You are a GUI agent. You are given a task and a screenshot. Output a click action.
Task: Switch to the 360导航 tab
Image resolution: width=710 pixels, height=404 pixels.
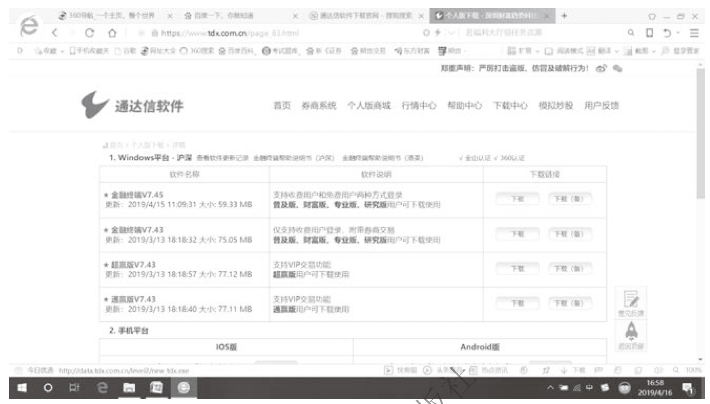coord(113,16)
